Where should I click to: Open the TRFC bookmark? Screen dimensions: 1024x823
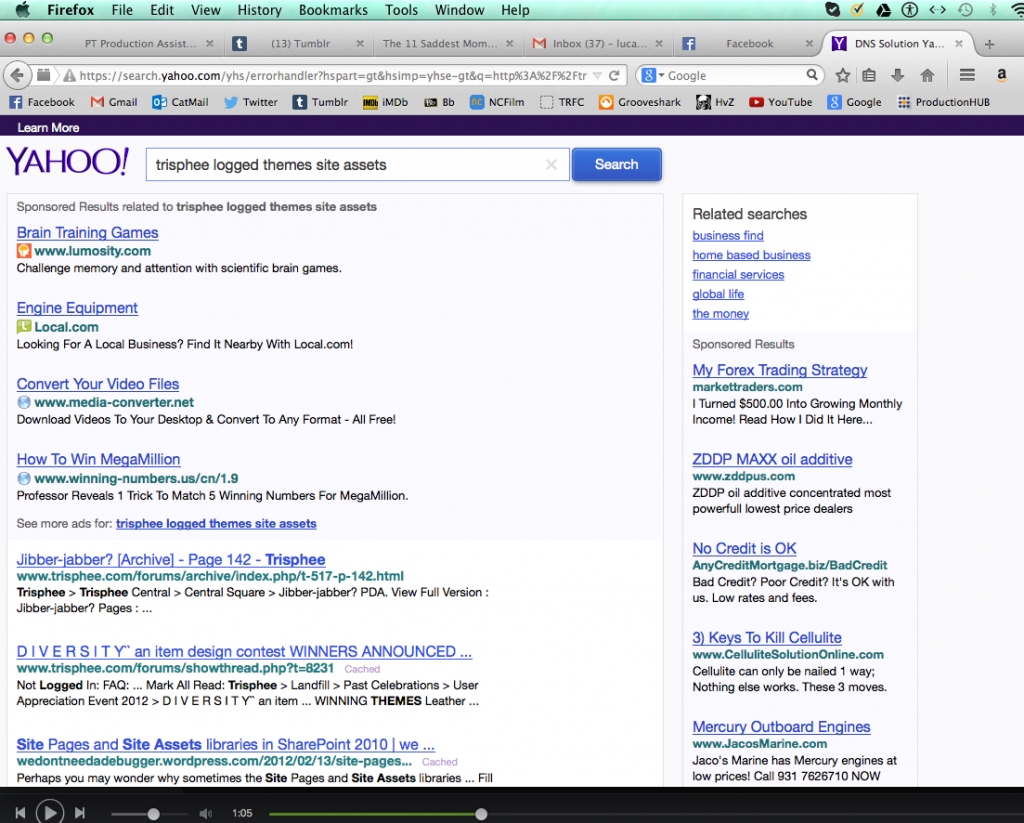click(x=562, y=102)
